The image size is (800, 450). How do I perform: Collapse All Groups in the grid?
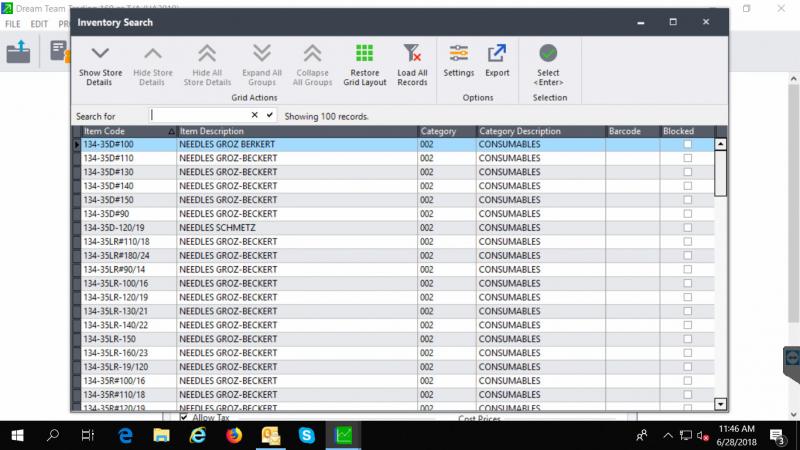point(312,55)
